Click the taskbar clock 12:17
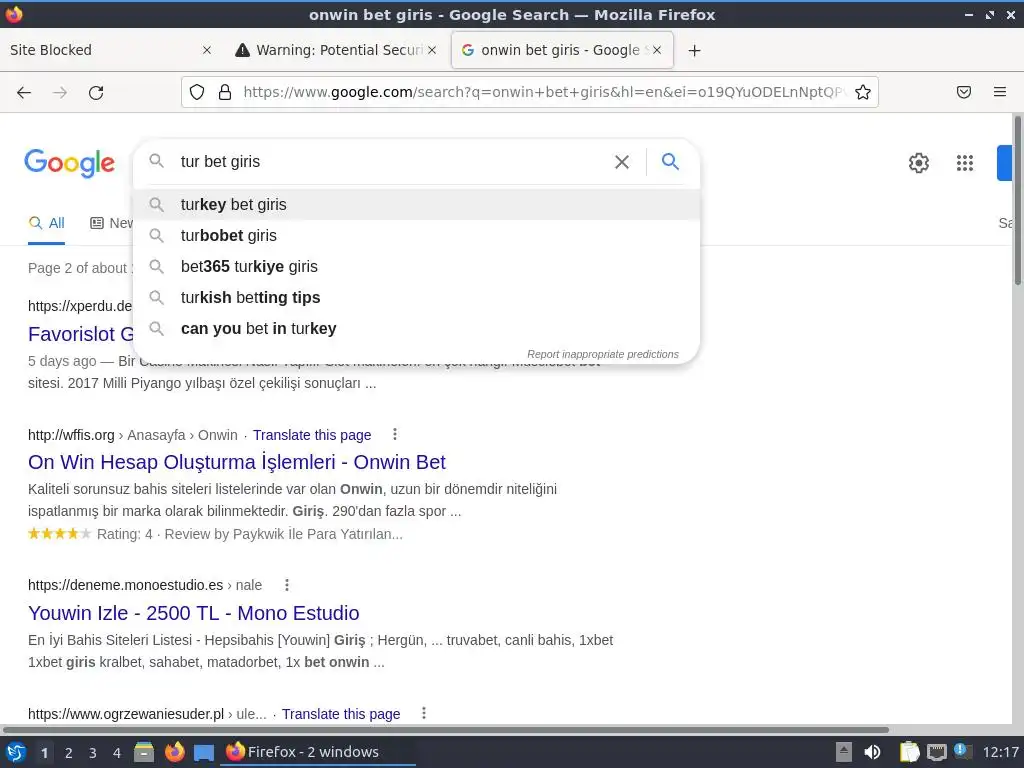 pyautogui.click(x=1000, y=752)
